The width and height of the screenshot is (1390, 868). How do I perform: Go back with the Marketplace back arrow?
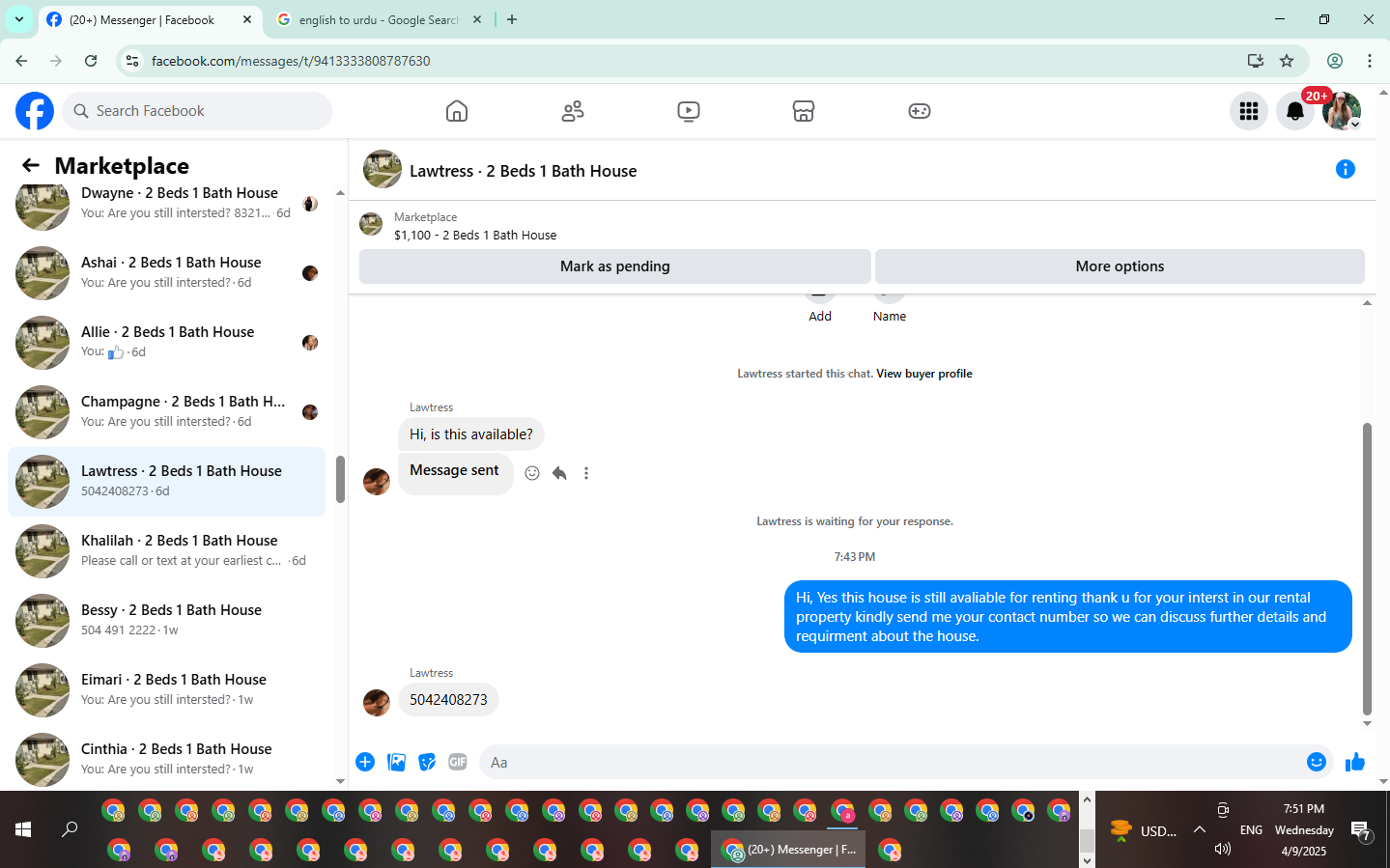click(x=31, y=165)
